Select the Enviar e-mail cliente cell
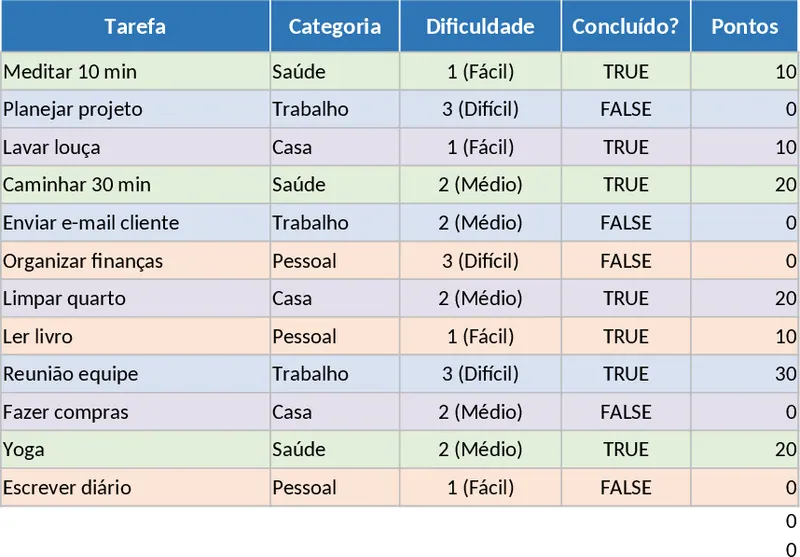Screen dimensions: 800x557 tap(135, 223)
